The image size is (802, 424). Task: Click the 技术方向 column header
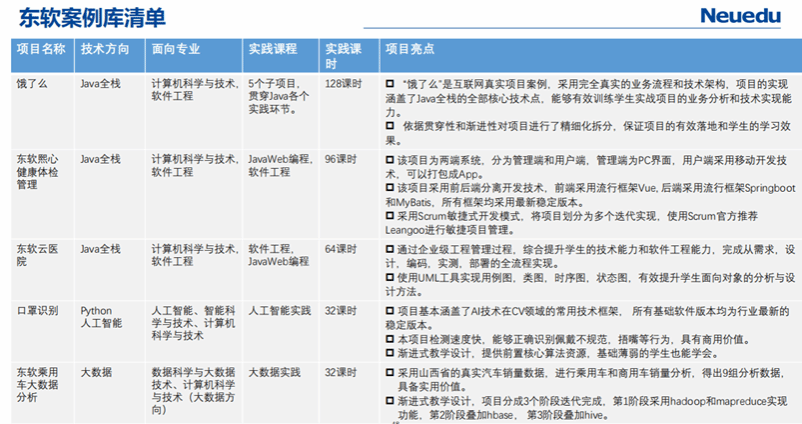(105, 49)
